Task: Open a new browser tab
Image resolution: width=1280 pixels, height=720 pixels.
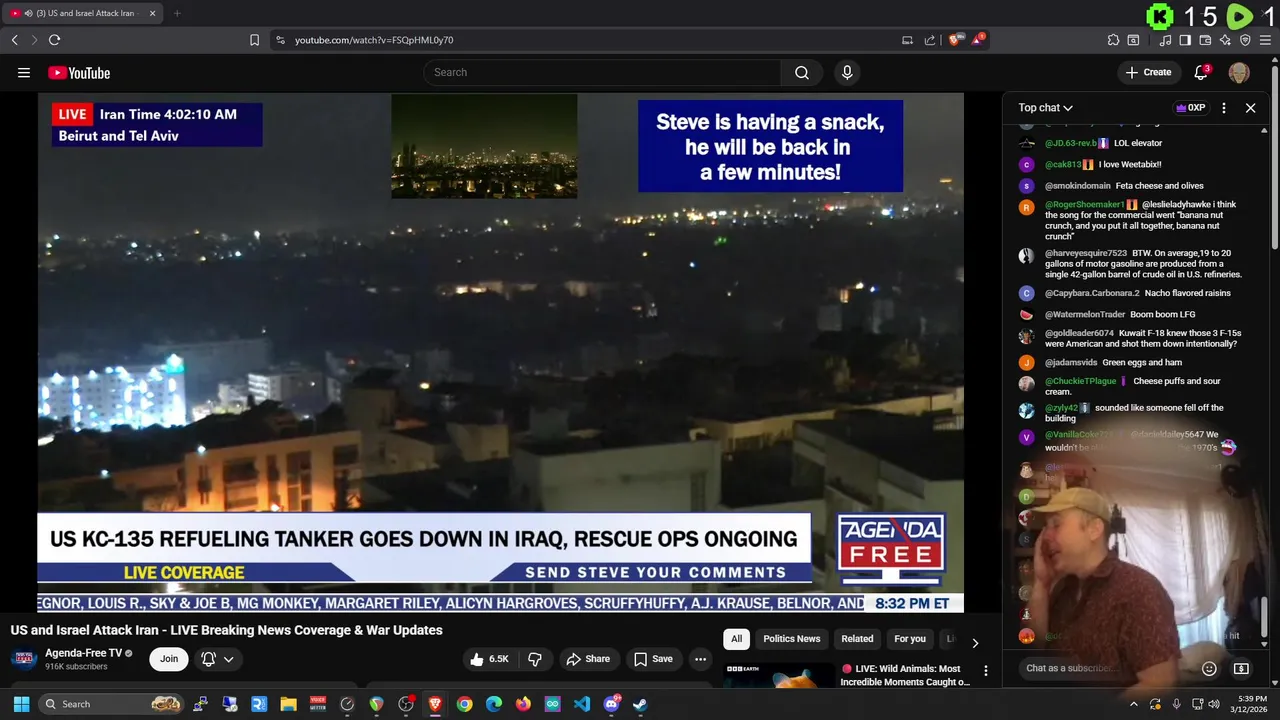Action: pyautogui.click(x=177, y=13)
